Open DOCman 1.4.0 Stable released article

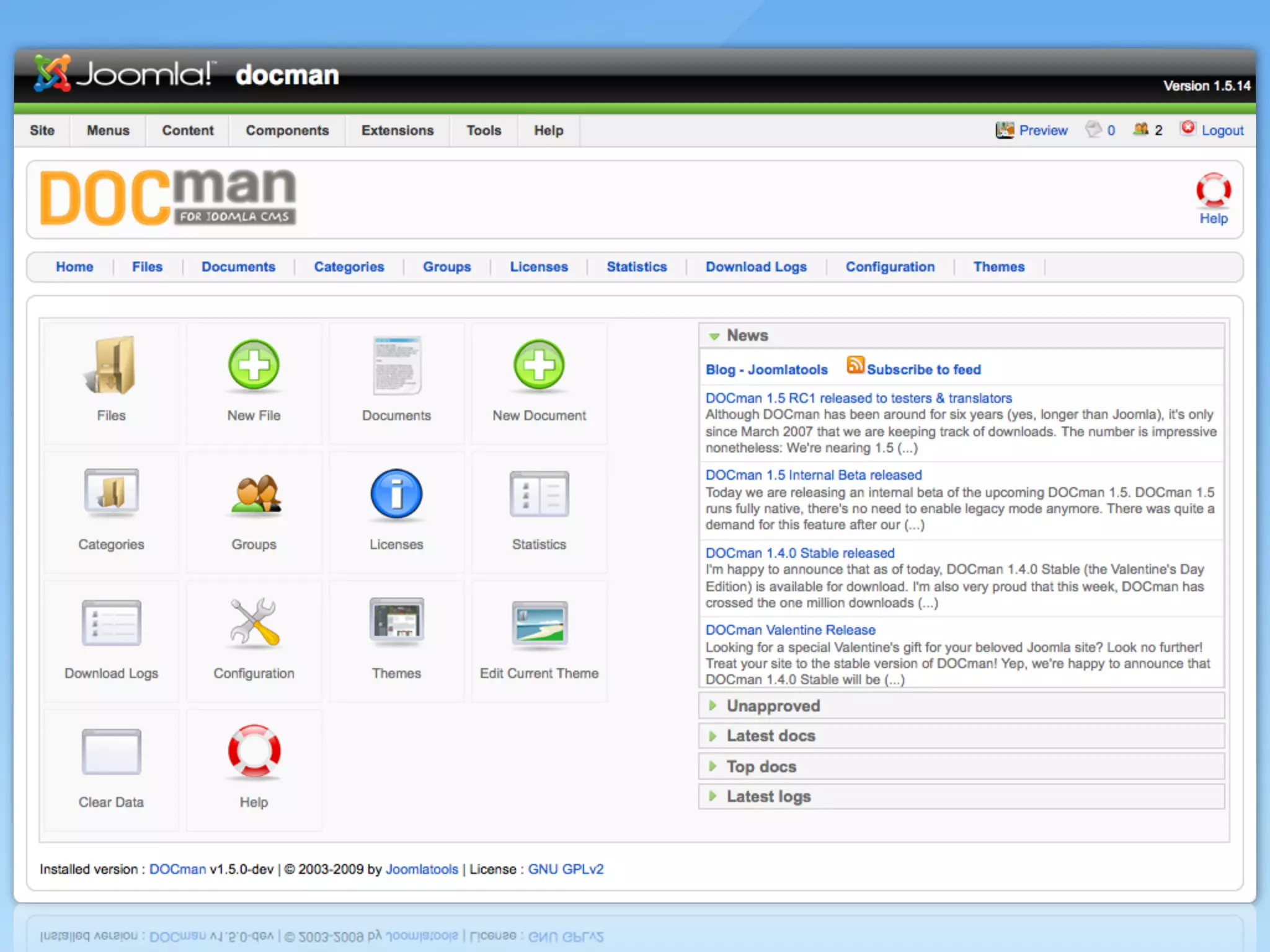click(x=800, y=553)
